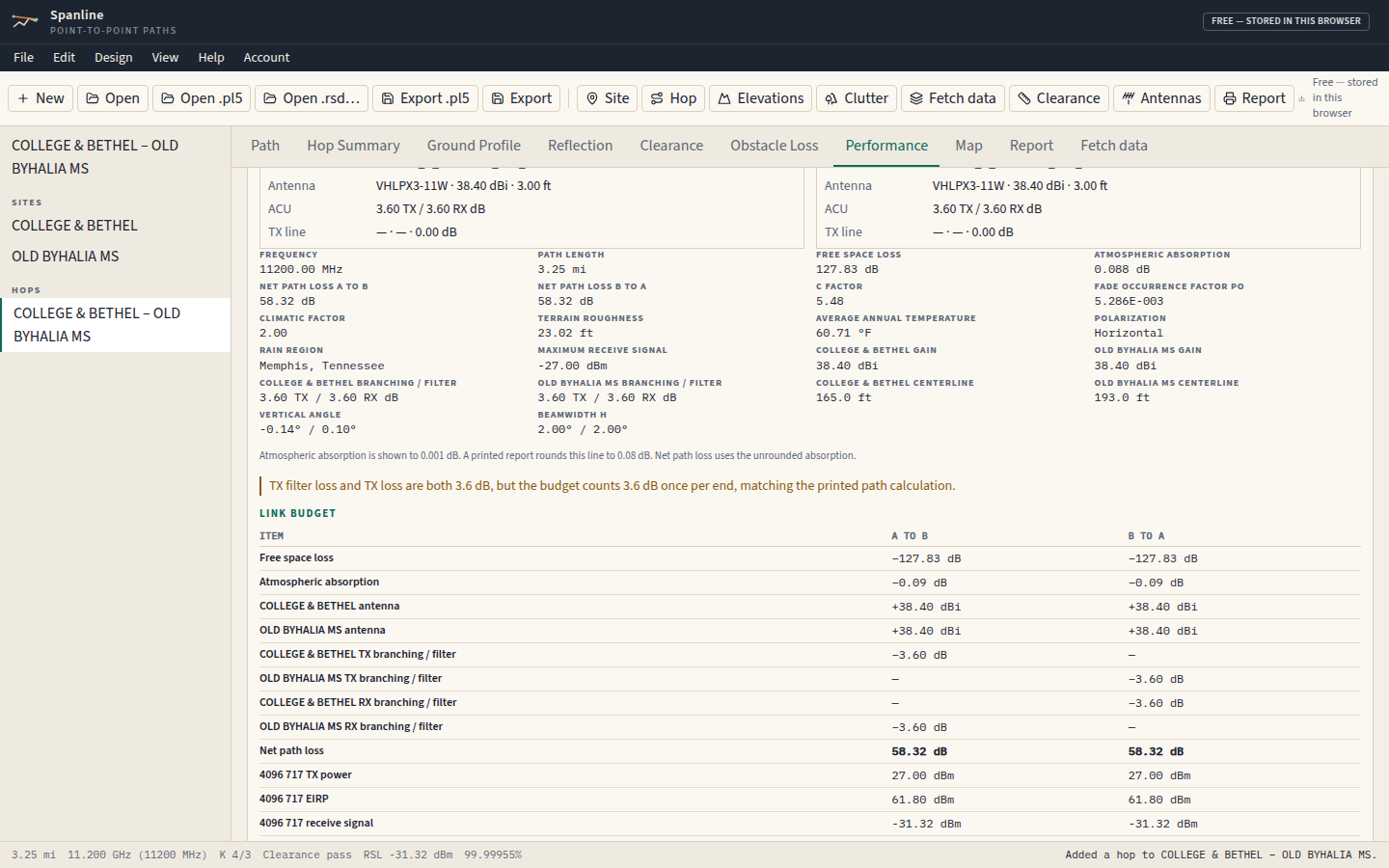Click the Open .rsd… toolbar button
Image resolution: width=1389 pixels, height=868 pixels.
point(312,98)
